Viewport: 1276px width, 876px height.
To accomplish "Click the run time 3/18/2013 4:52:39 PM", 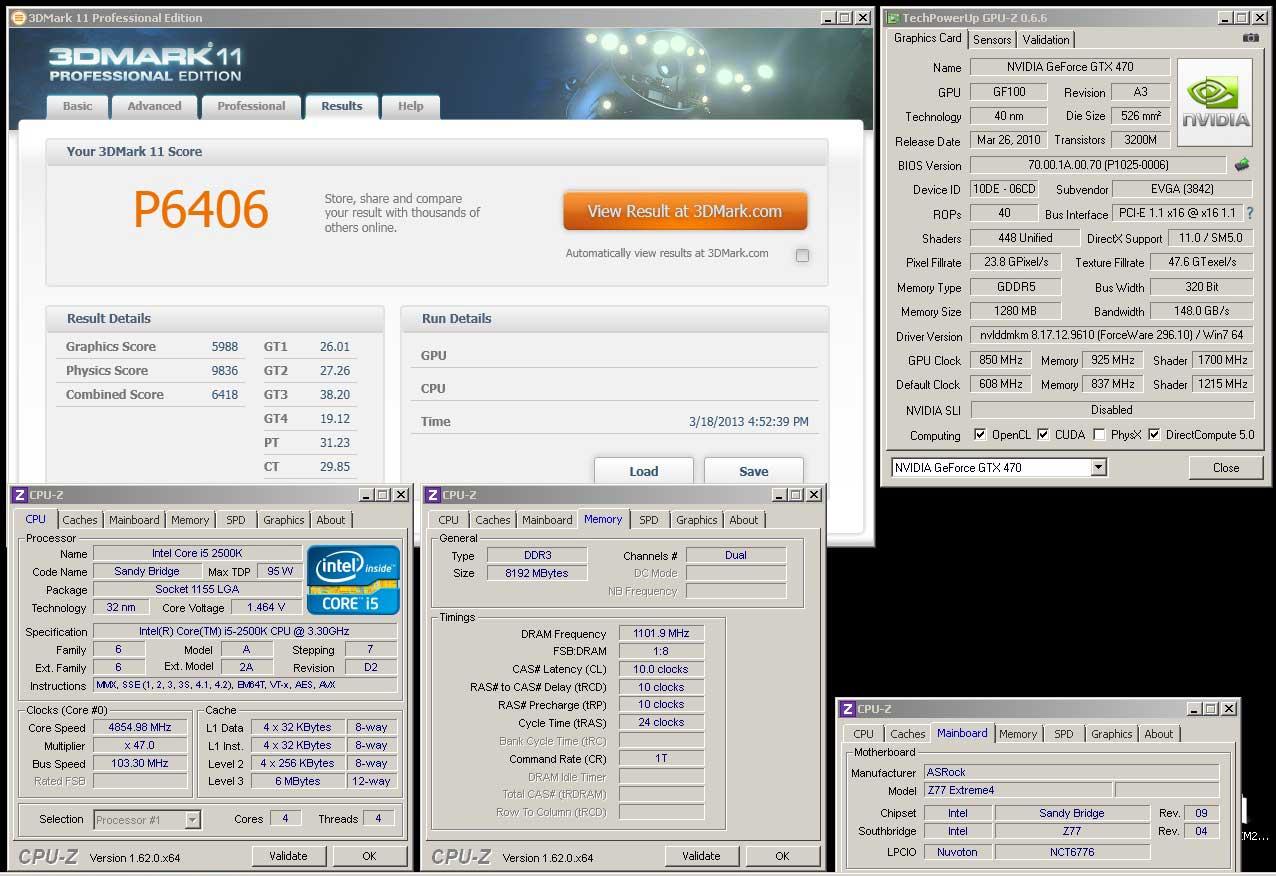I will pyautogui.click(x=749, y=422).
